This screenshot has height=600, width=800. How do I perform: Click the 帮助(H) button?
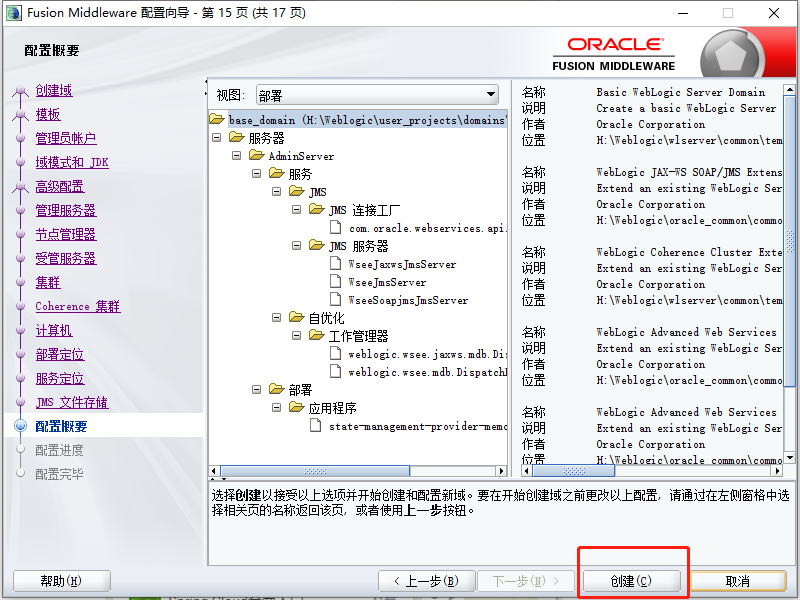point(61,581)
